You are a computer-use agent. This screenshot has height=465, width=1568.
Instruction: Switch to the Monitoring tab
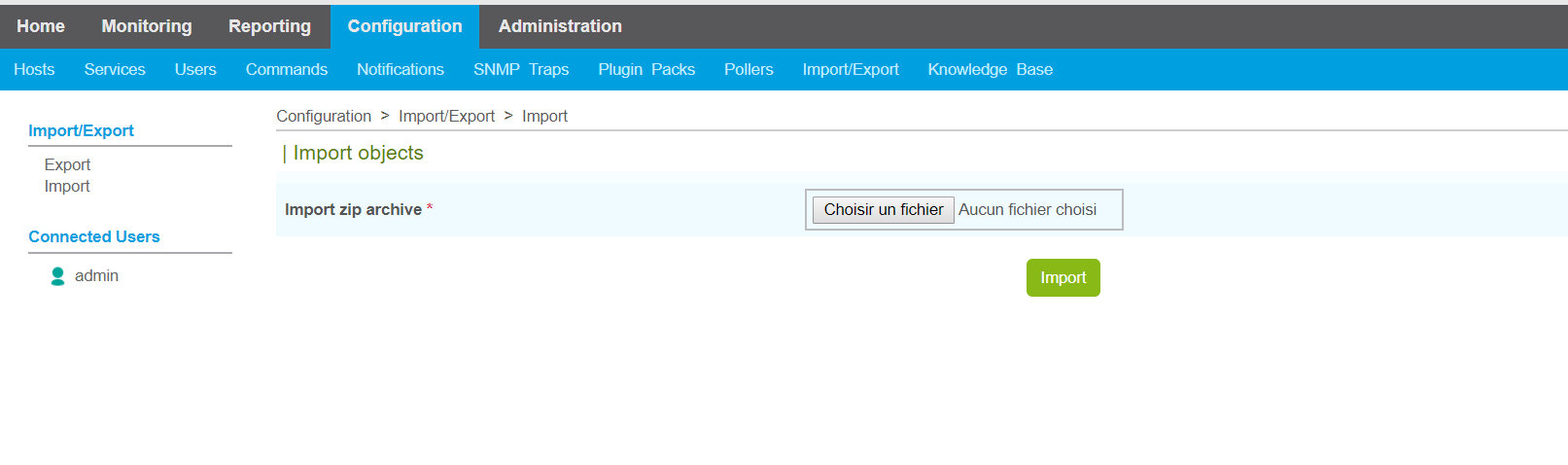point(147,26)
